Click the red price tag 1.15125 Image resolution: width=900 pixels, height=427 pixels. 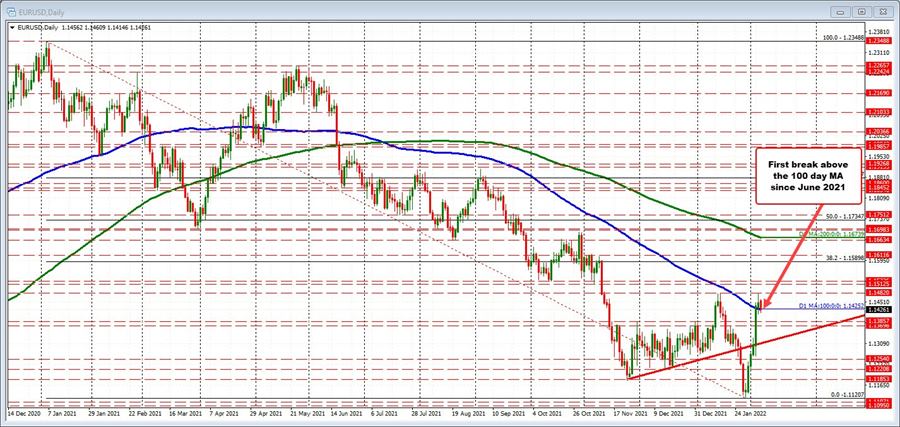[878, 283]
